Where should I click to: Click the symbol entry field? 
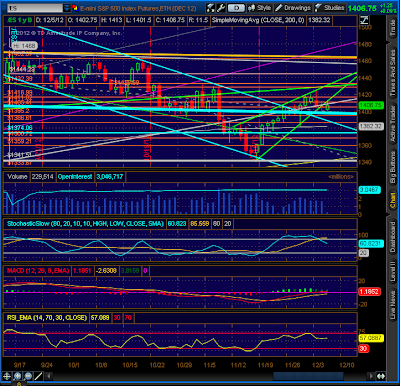coord(35,8)
